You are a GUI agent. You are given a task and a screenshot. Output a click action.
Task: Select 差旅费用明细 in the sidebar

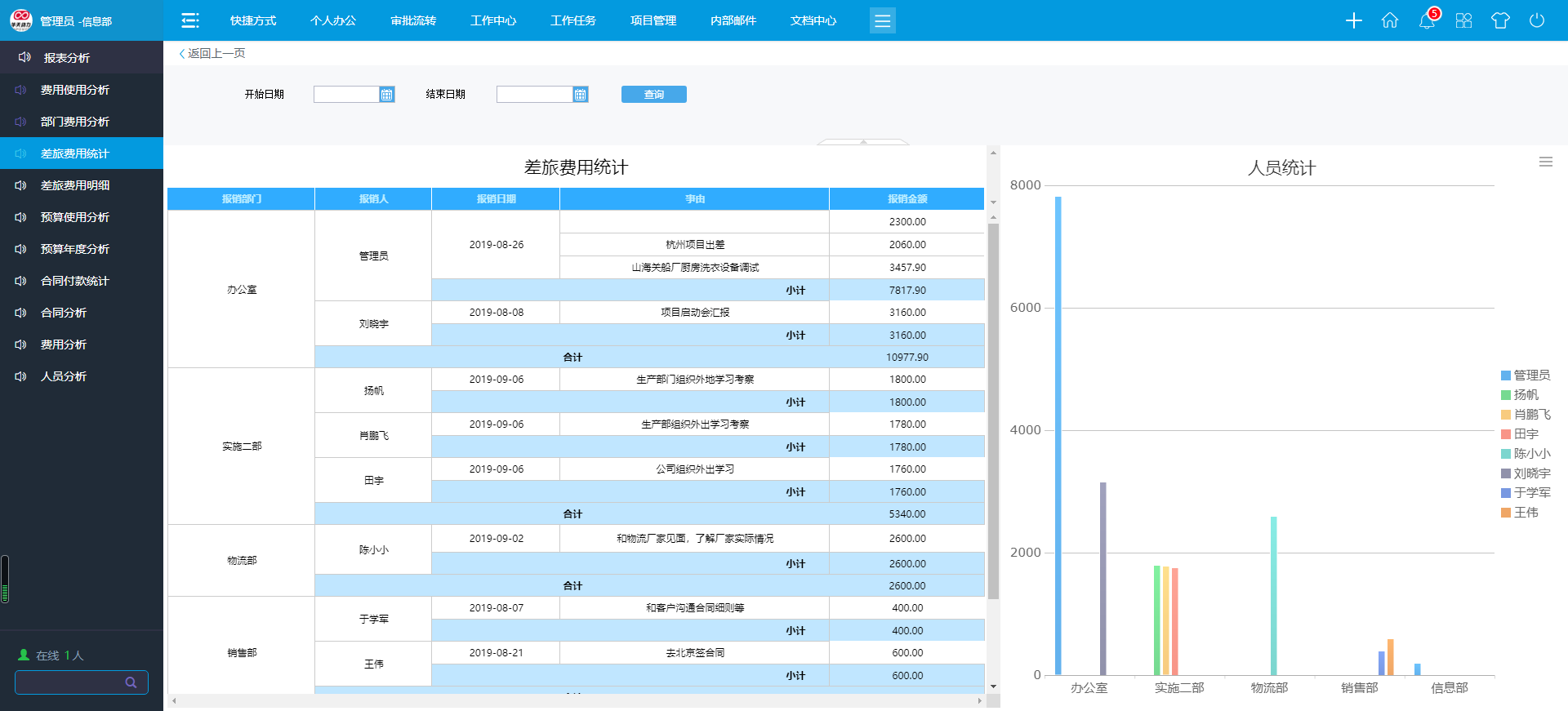[x=75, y=185]
